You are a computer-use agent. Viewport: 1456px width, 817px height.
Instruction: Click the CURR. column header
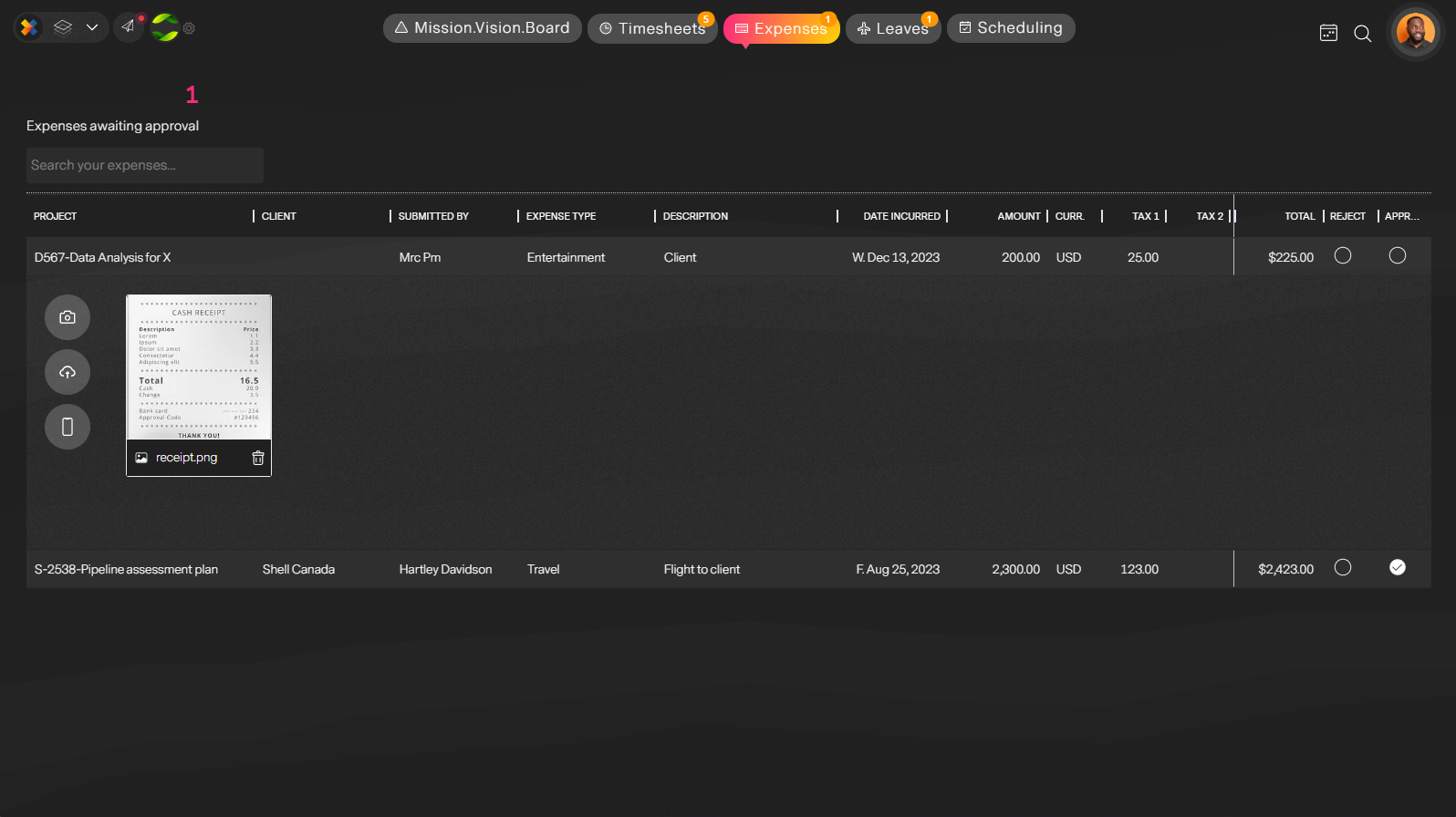point(1069,216)
